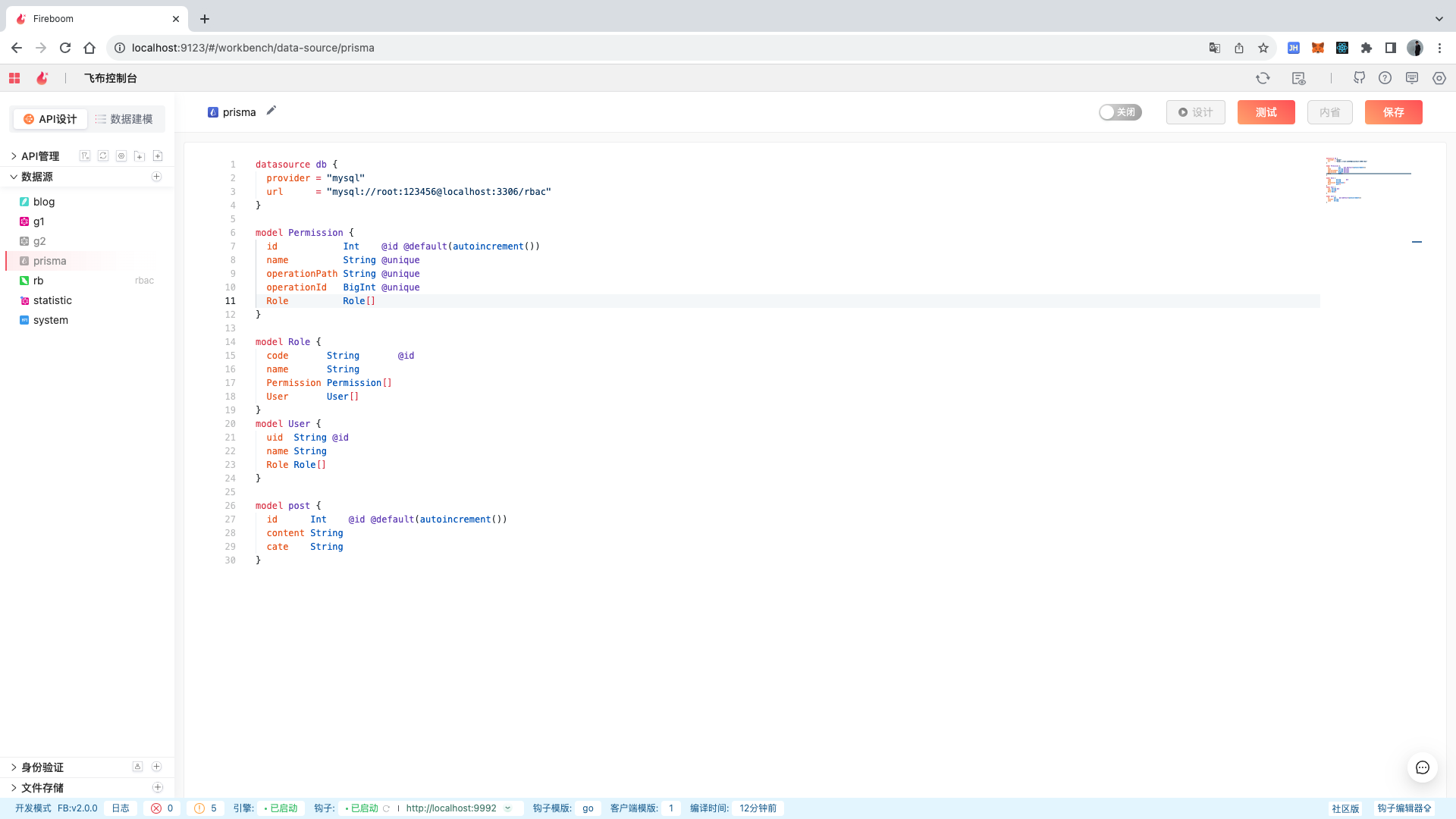Image resolution: width=1456 pixels, height=819 pixels.
Task: Toggle the 关闭 data source switch
Action: point(1120,112)
